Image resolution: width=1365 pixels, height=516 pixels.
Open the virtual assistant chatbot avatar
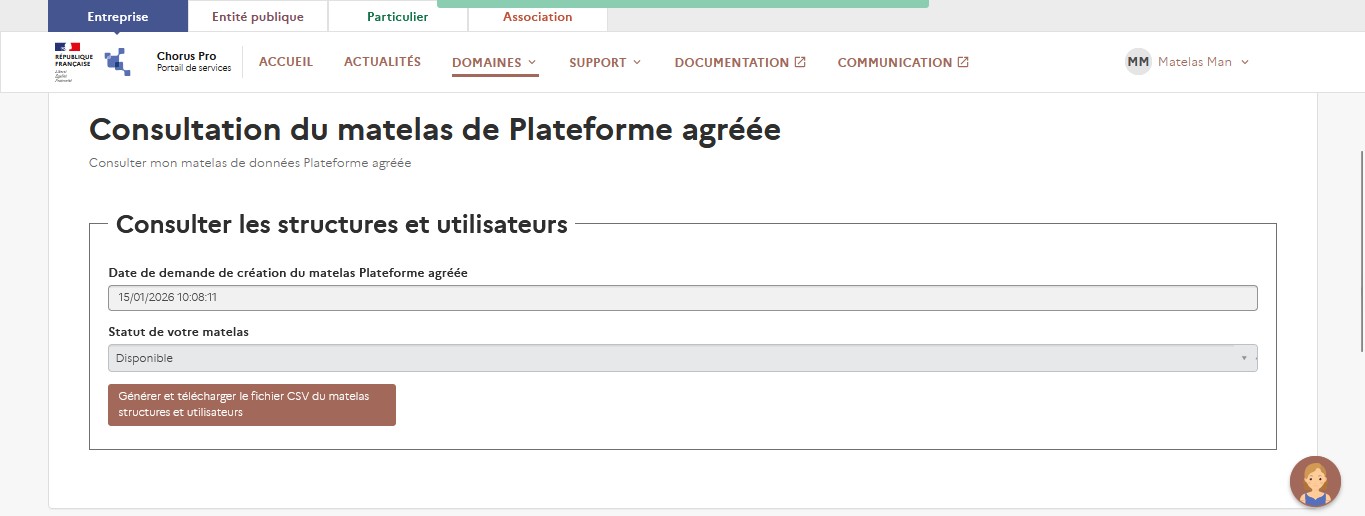pos(1314,481)
